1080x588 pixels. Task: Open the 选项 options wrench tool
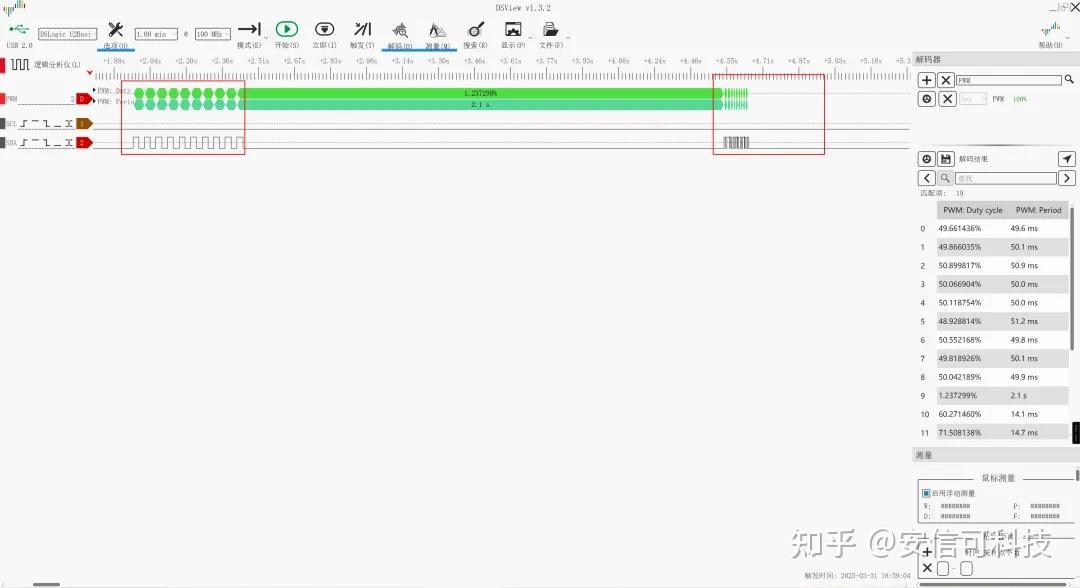coord(116,30)
